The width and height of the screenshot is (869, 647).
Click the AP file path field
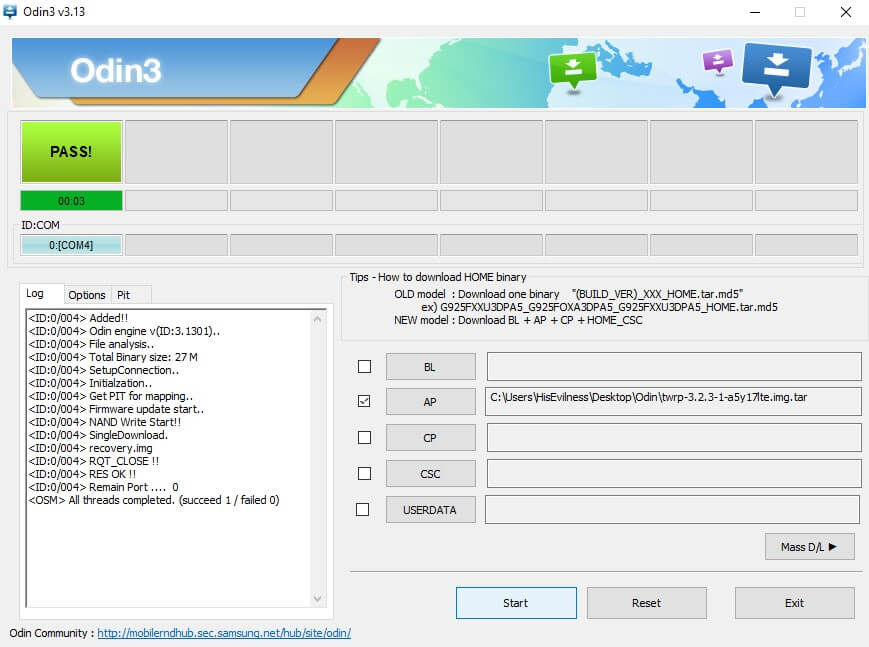pyautogui.click(x=673, y=401)
